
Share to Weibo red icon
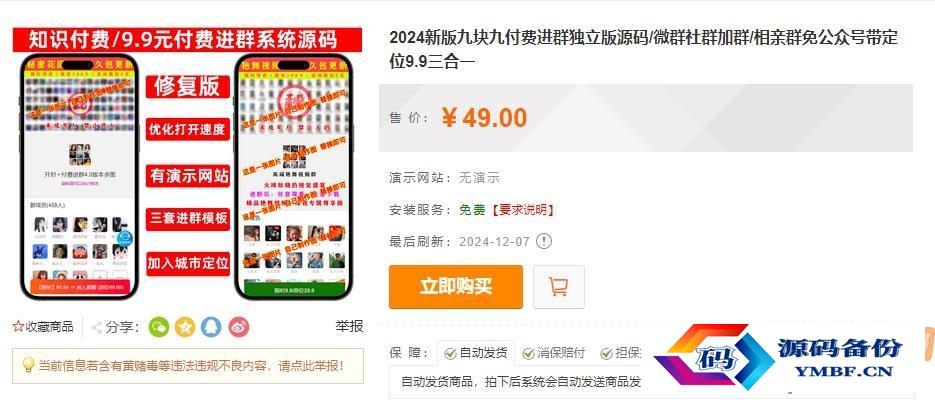239,327
